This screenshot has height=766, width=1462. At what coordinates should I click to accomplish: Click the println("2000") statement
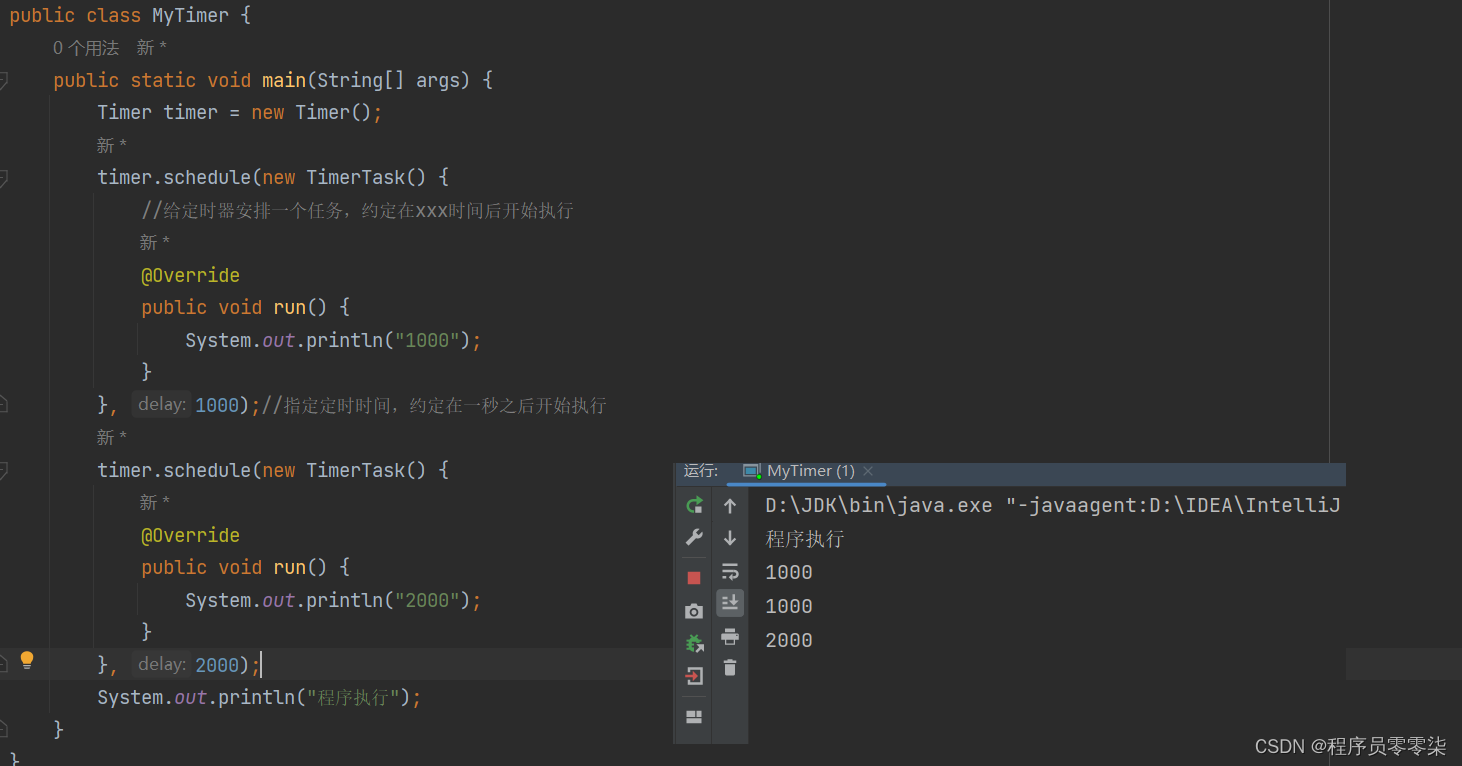(x=333, y=601)
